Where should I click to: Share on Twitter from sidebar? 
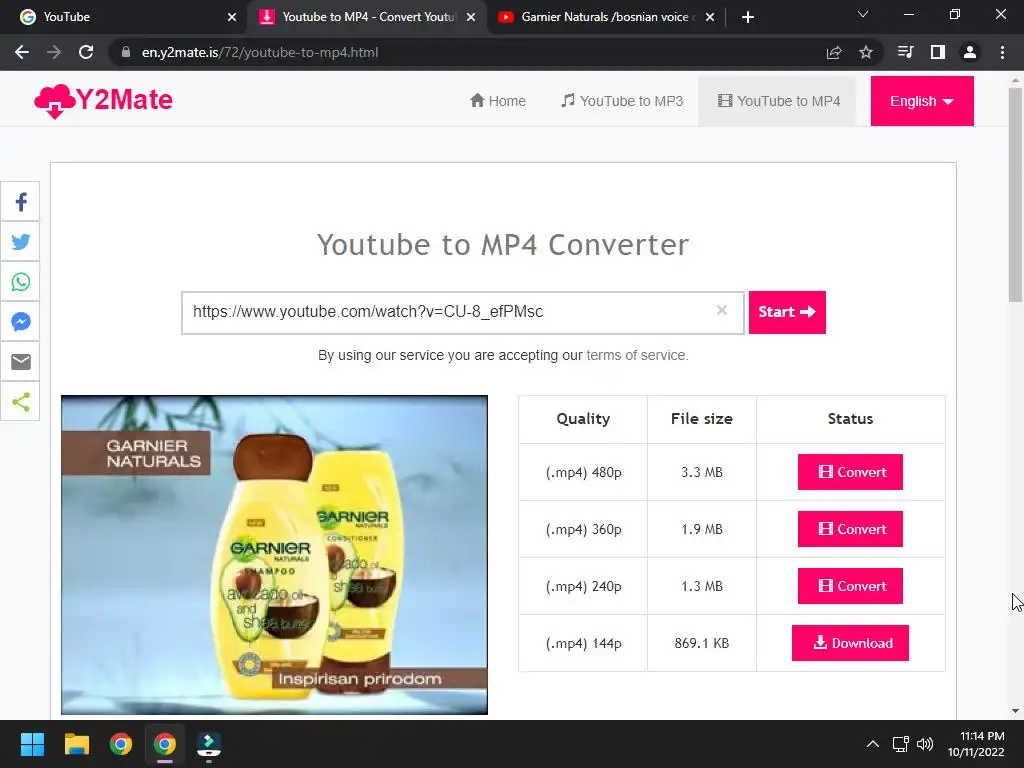click(20, 242)
